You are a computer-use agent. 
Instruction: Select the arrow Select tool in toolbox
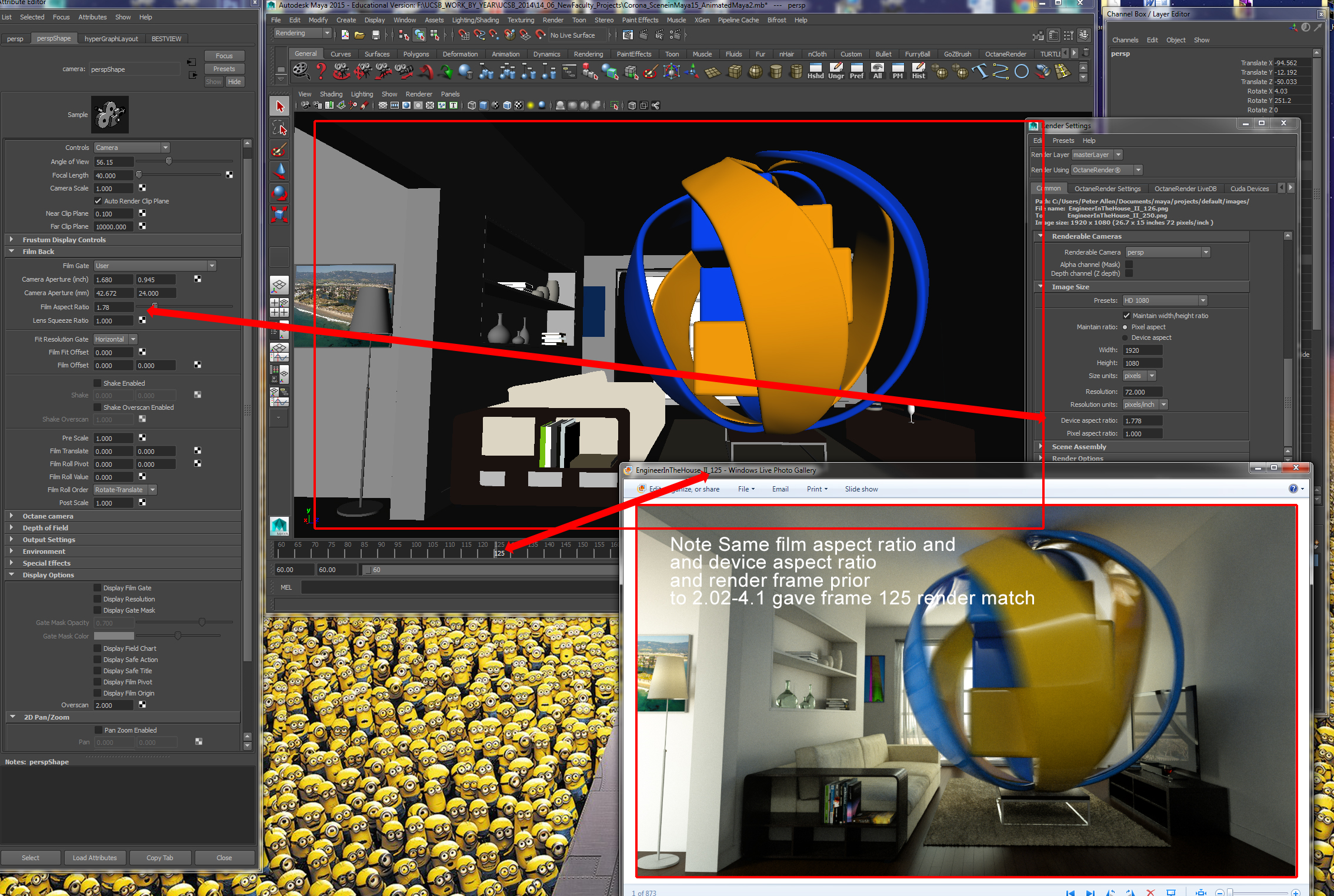280,106
